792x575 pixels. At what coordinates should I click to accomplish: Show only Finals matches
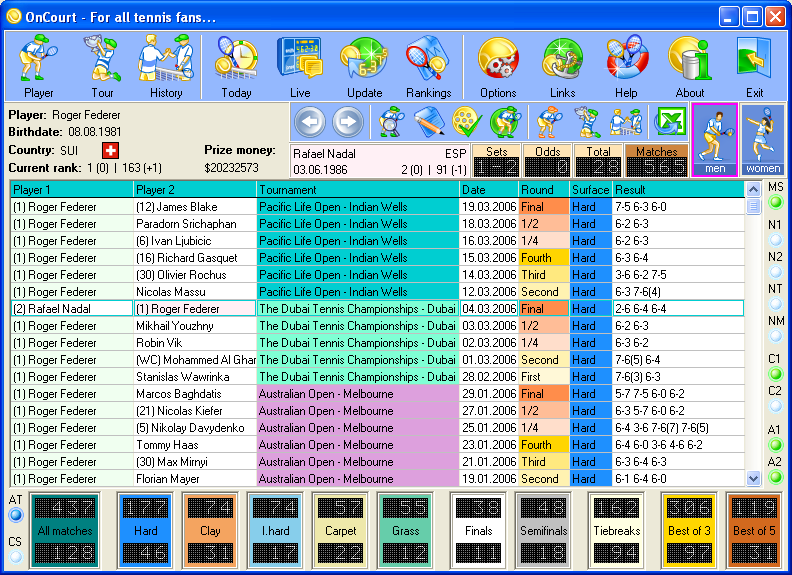[478, 531]
